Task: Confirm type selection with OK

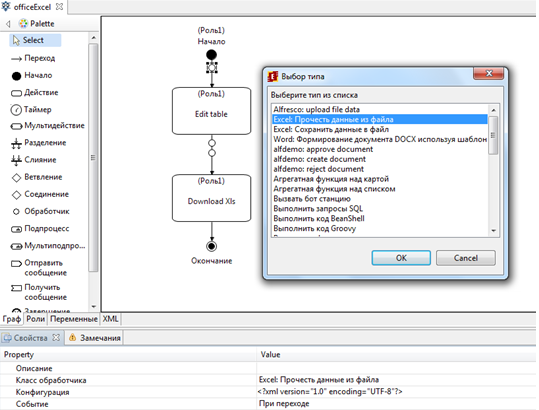Action: pyautogui.click(x=401, y=258)
